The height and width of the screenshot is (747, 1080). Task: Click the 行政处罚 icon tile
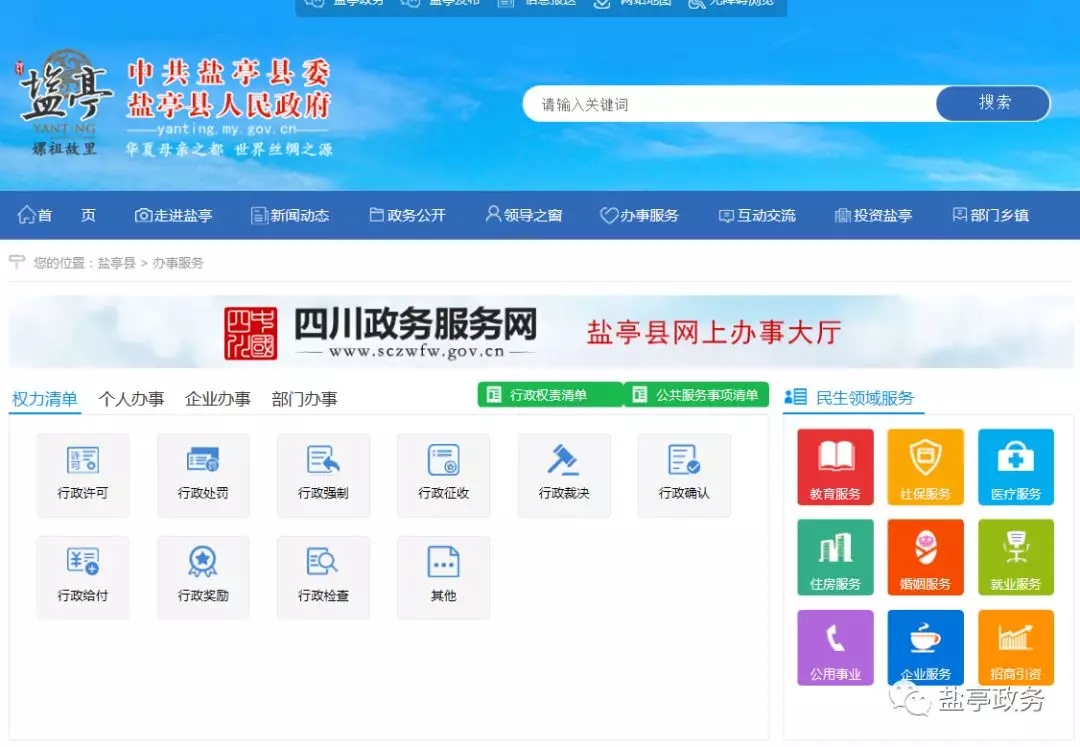coord(203,475)
